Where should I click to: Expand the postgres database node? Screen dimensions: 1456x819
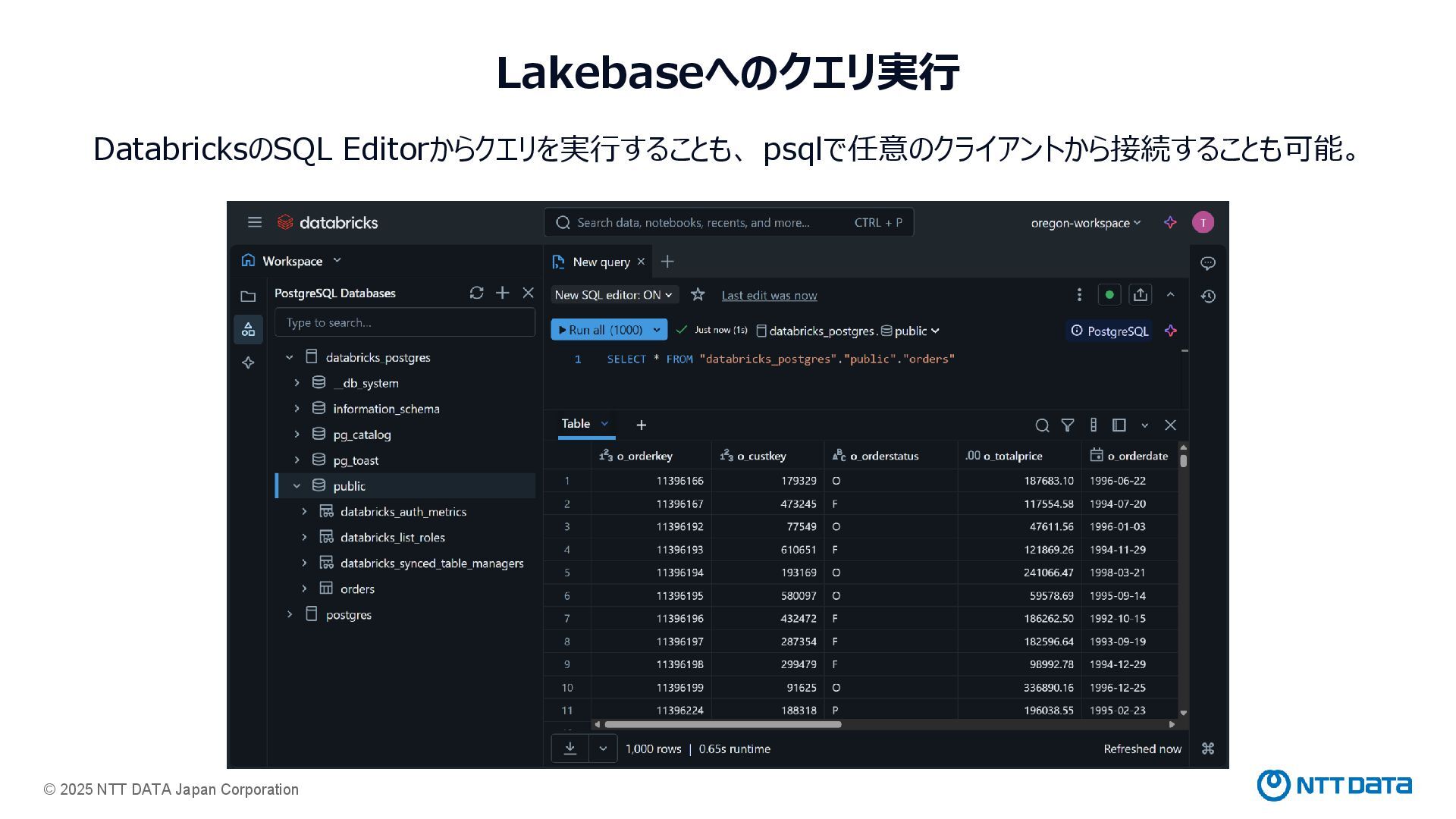pyautogui.click(x=289, y=614)
